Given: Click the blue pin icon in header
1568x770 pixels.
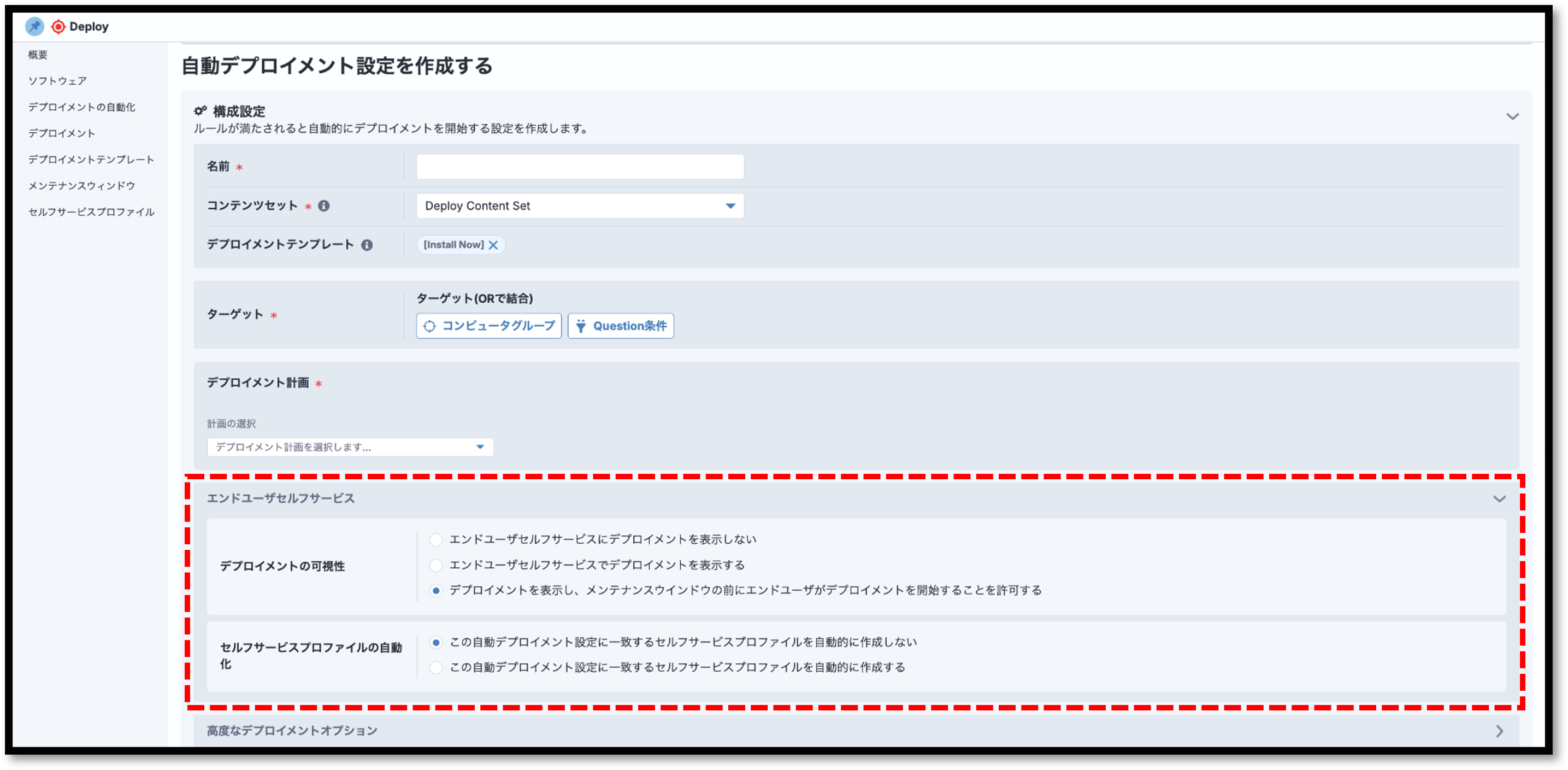Looking at the screenshot, I should (x=35, y=26).
